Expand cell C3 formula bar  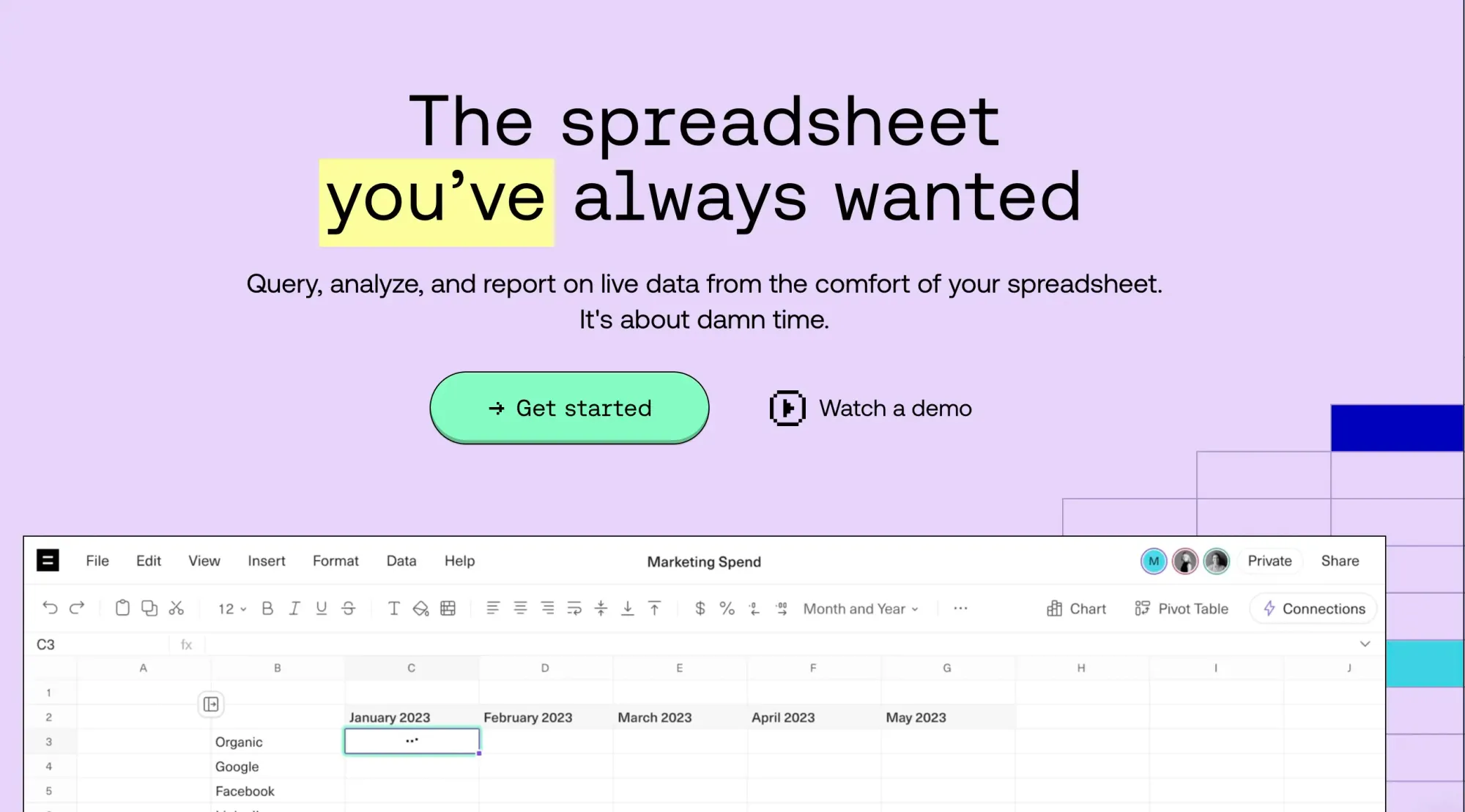(1365, 644)
